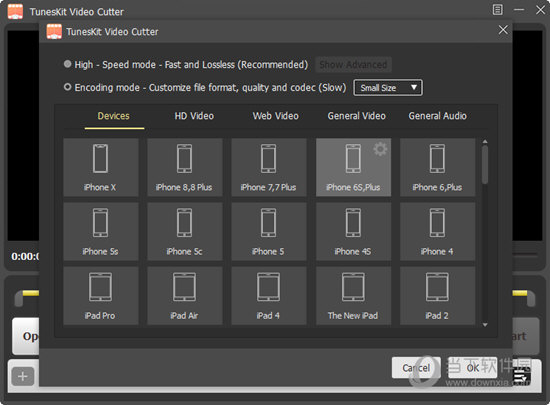Minimize the main TunesKit window

coord(519,10)
